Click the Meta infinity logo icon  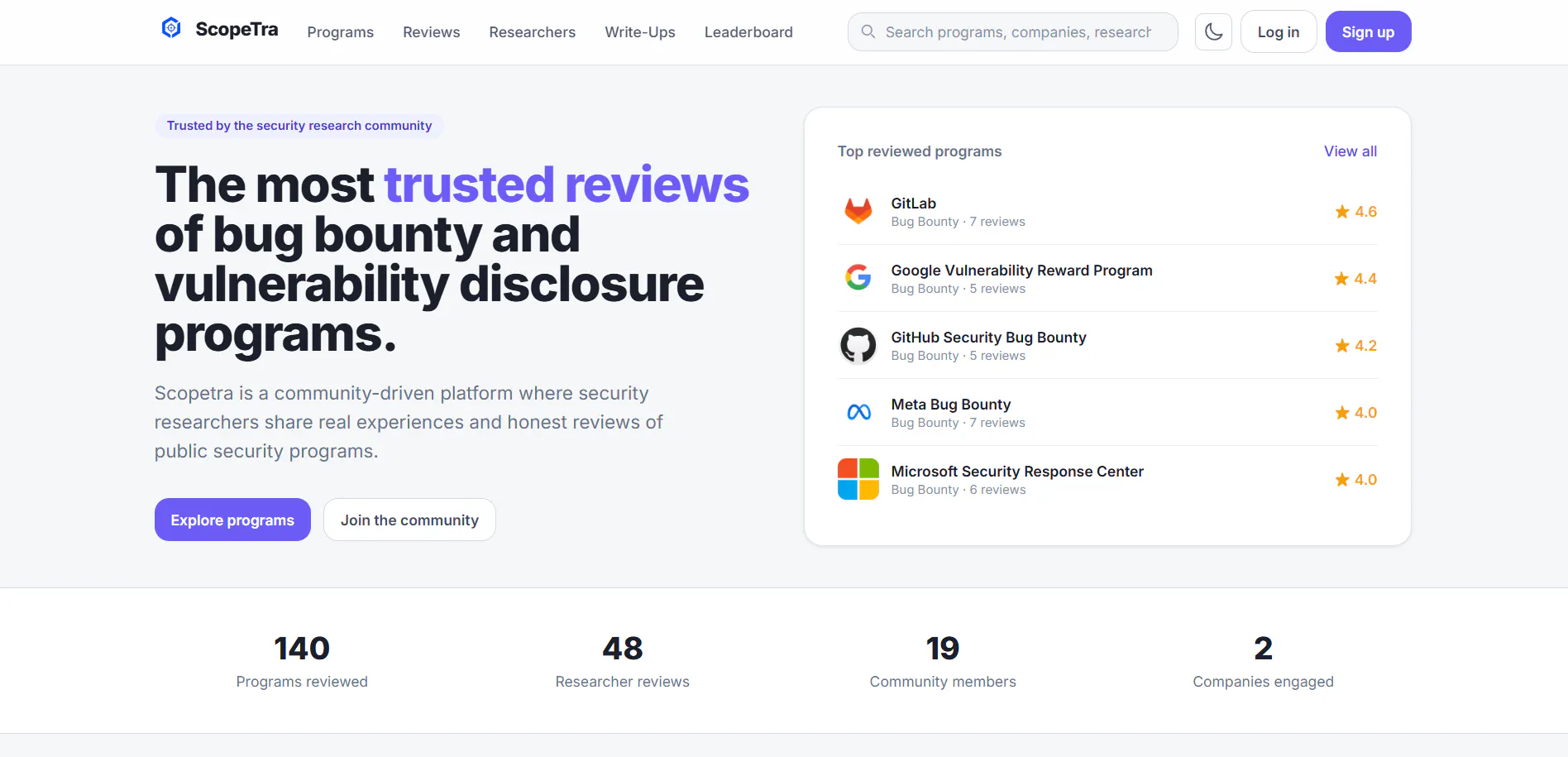858,412
